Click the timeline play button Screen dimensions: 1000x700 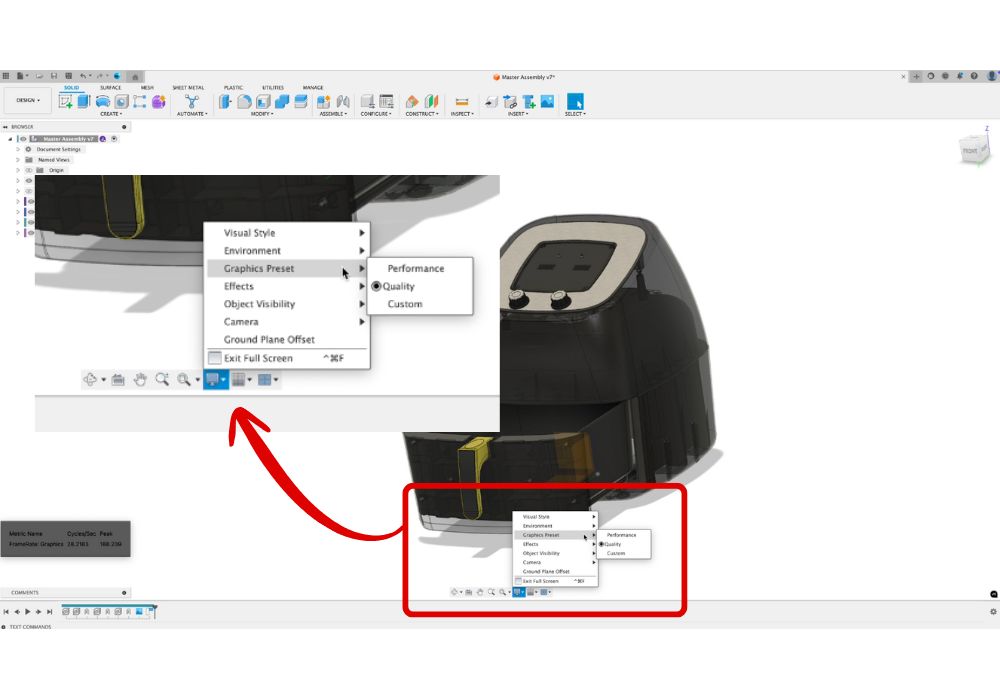(x=27, y=611)
